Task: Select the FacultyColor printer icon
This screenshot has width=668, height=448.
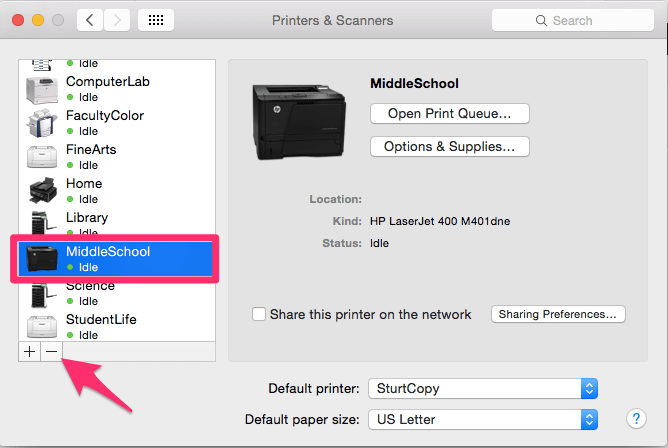Action: 42,123
